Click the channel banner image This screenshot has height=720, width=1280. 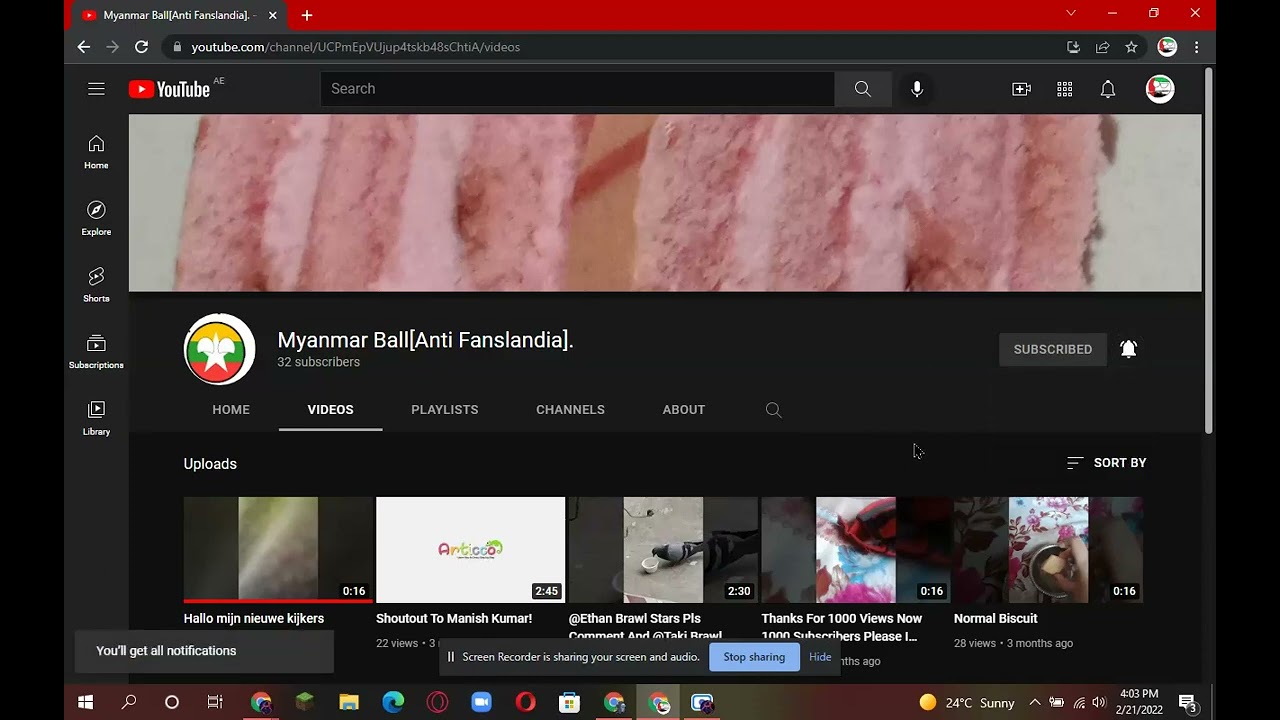(x=665, y=203)
